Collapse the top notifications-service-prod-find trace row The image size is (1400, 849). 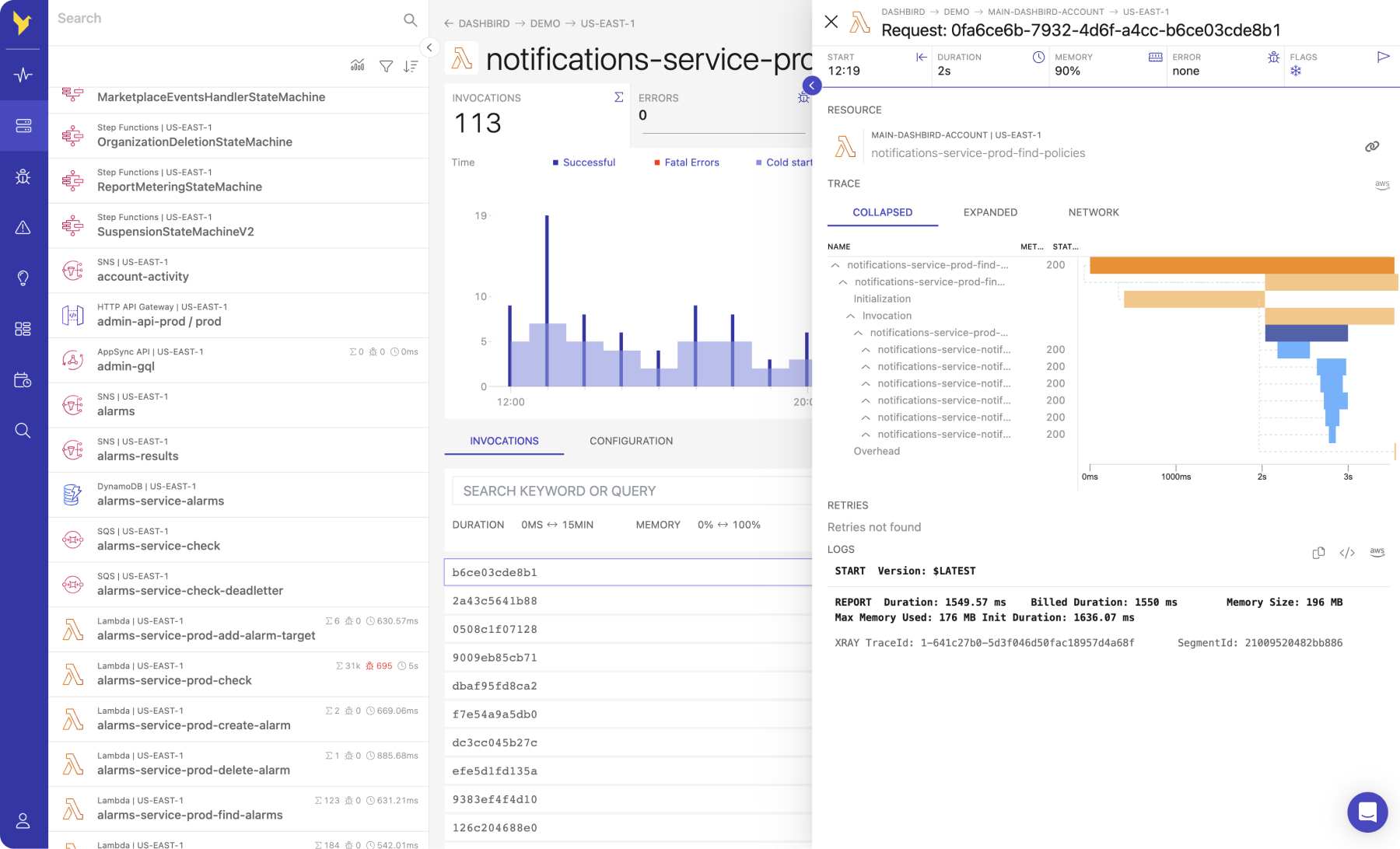[x=835, y=265]
